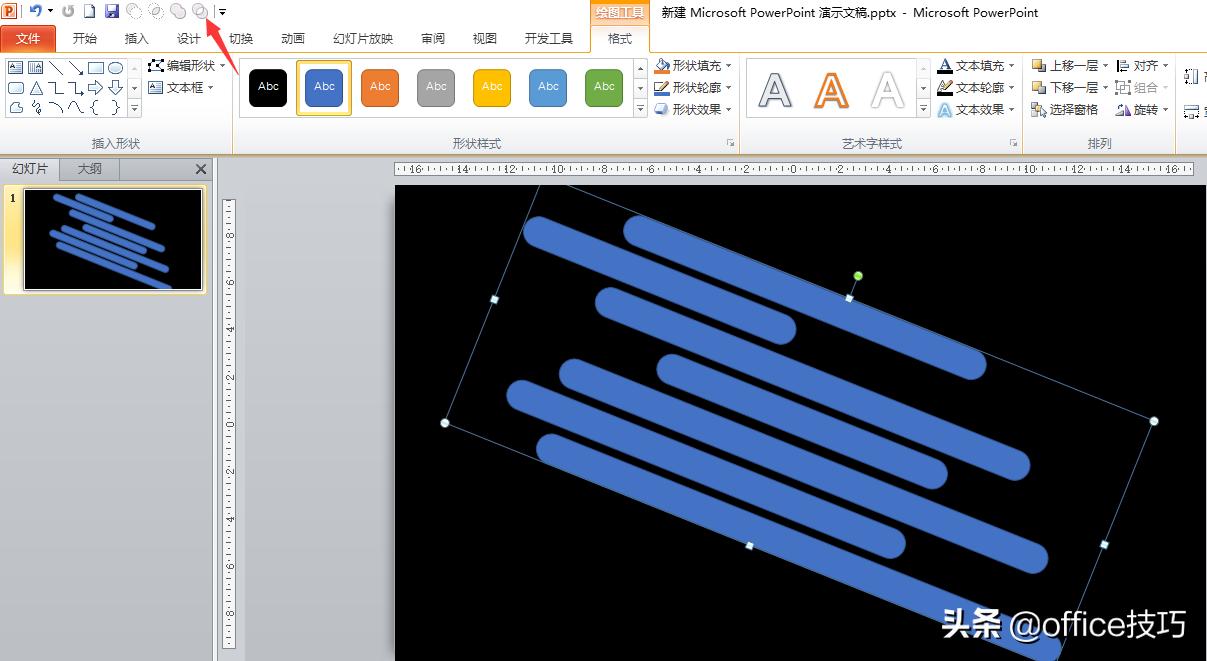Image resolution: width=1207 pixels, height=661 pixels.
Task: Expand the Rotate (旋转) dropdown
Action: point(1143,110)
